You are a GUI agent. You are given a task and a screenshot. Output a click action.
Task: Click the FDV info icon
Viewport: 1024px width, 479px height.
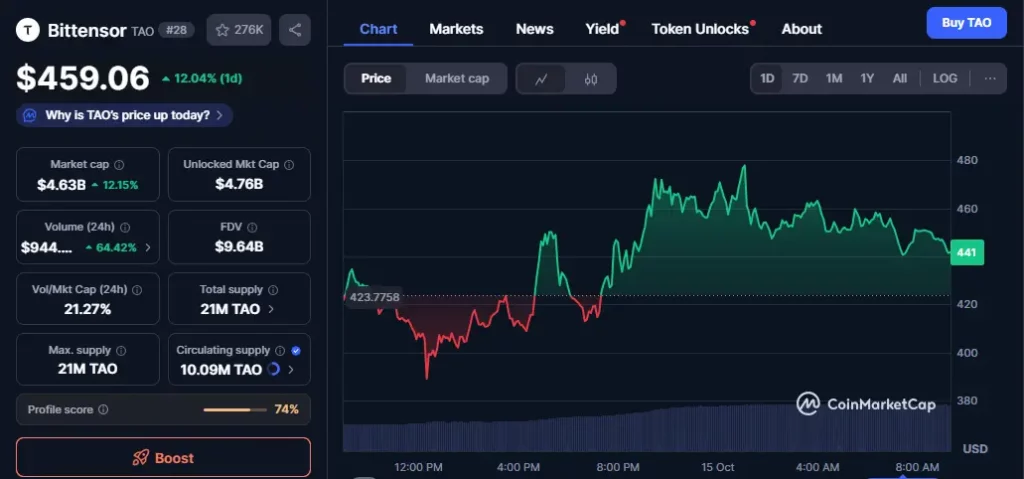tap(254, 227)
